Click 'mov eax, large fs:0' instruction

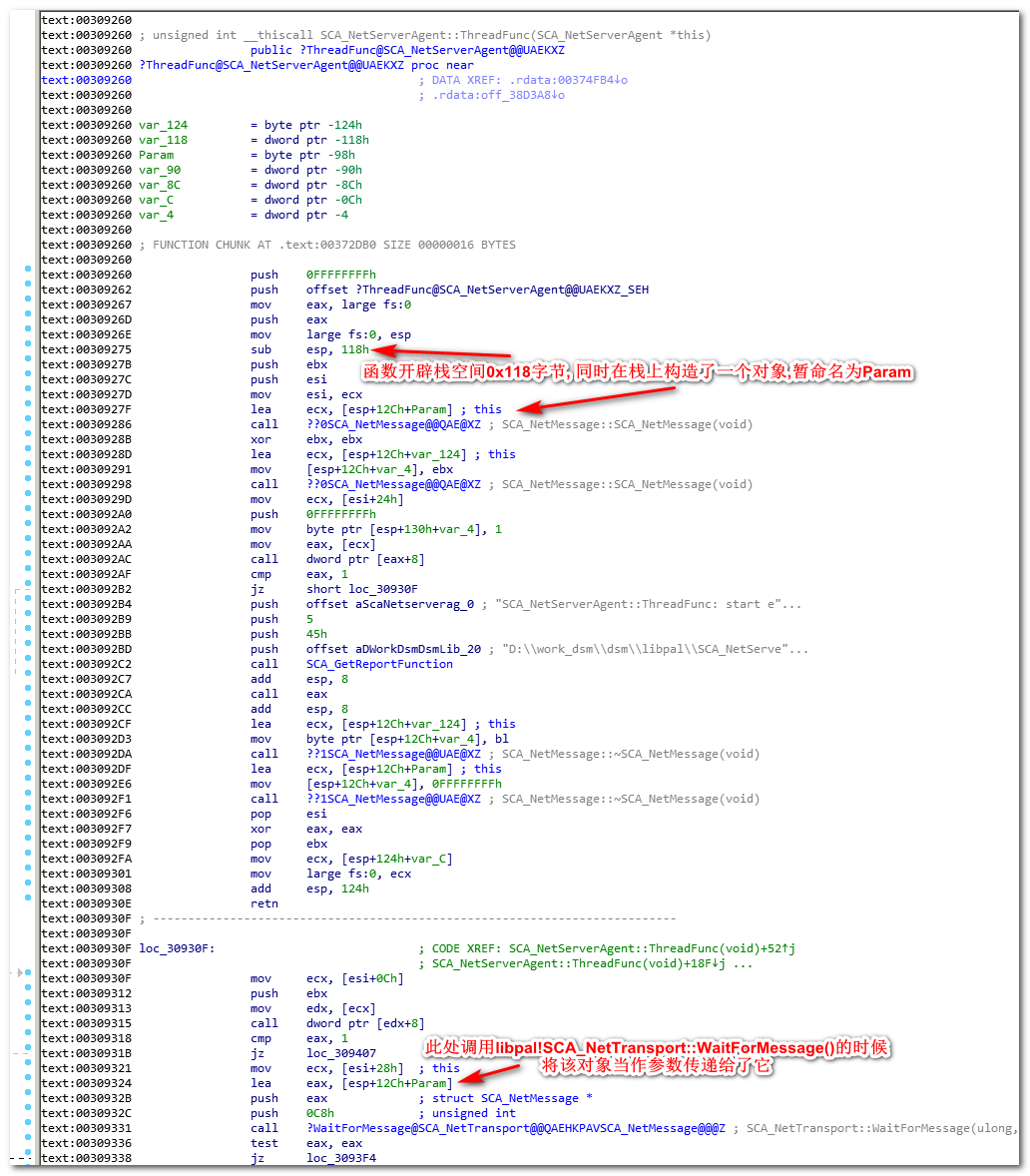(330, 305)
